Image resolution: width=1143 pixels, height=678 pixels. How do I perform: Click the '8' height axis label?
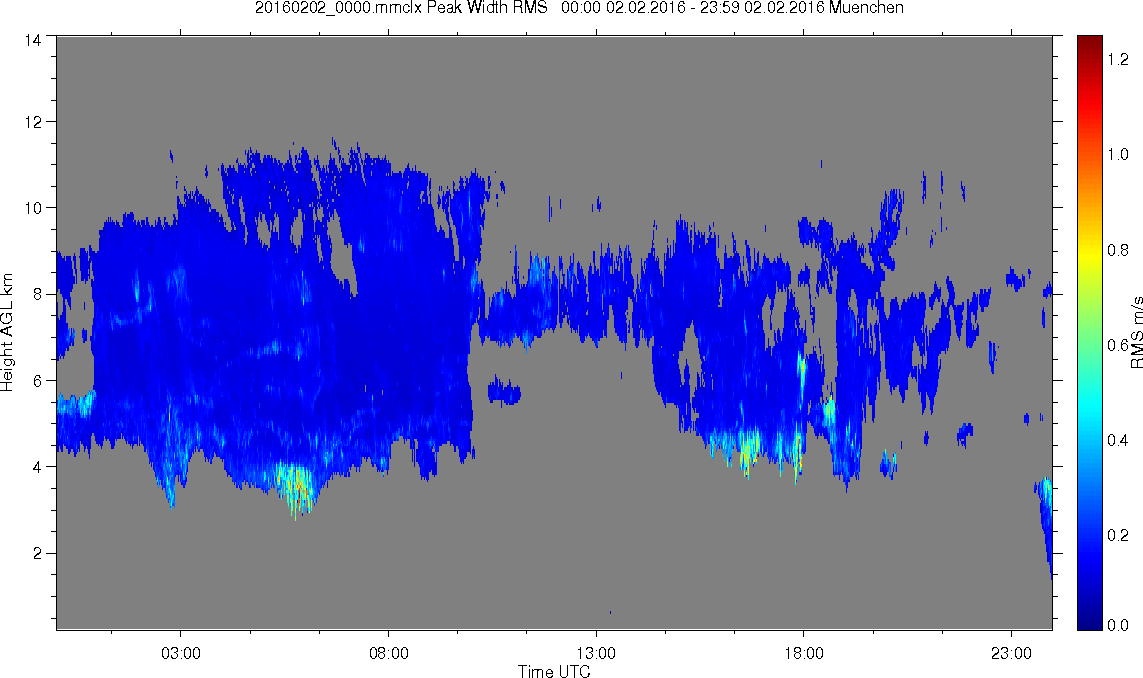(36, 295)
